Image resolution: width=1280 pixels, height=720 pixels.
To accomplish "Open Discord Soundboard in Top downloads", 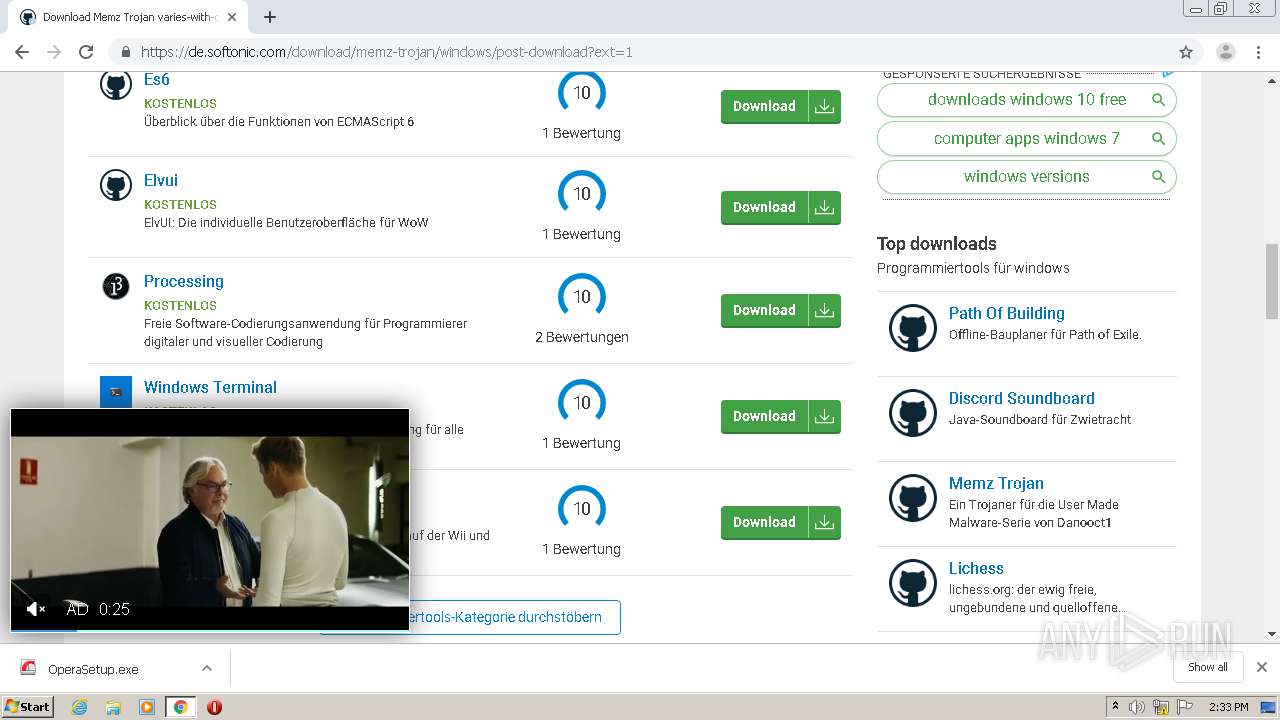I will [1021, 399].
